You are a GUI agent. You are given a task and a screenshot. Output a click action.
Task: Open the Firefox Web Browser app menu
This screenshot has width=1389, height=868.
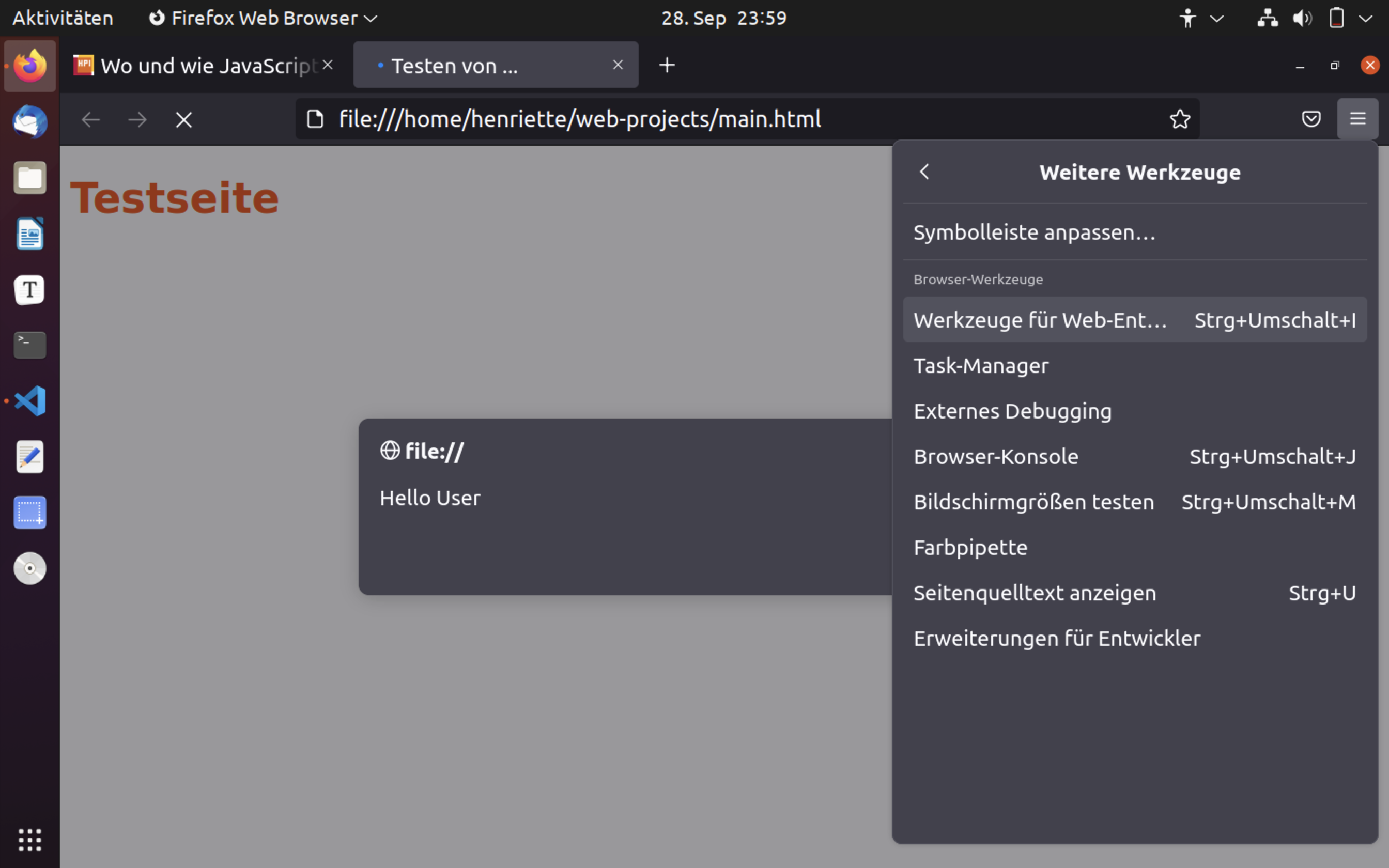[263, 19]
